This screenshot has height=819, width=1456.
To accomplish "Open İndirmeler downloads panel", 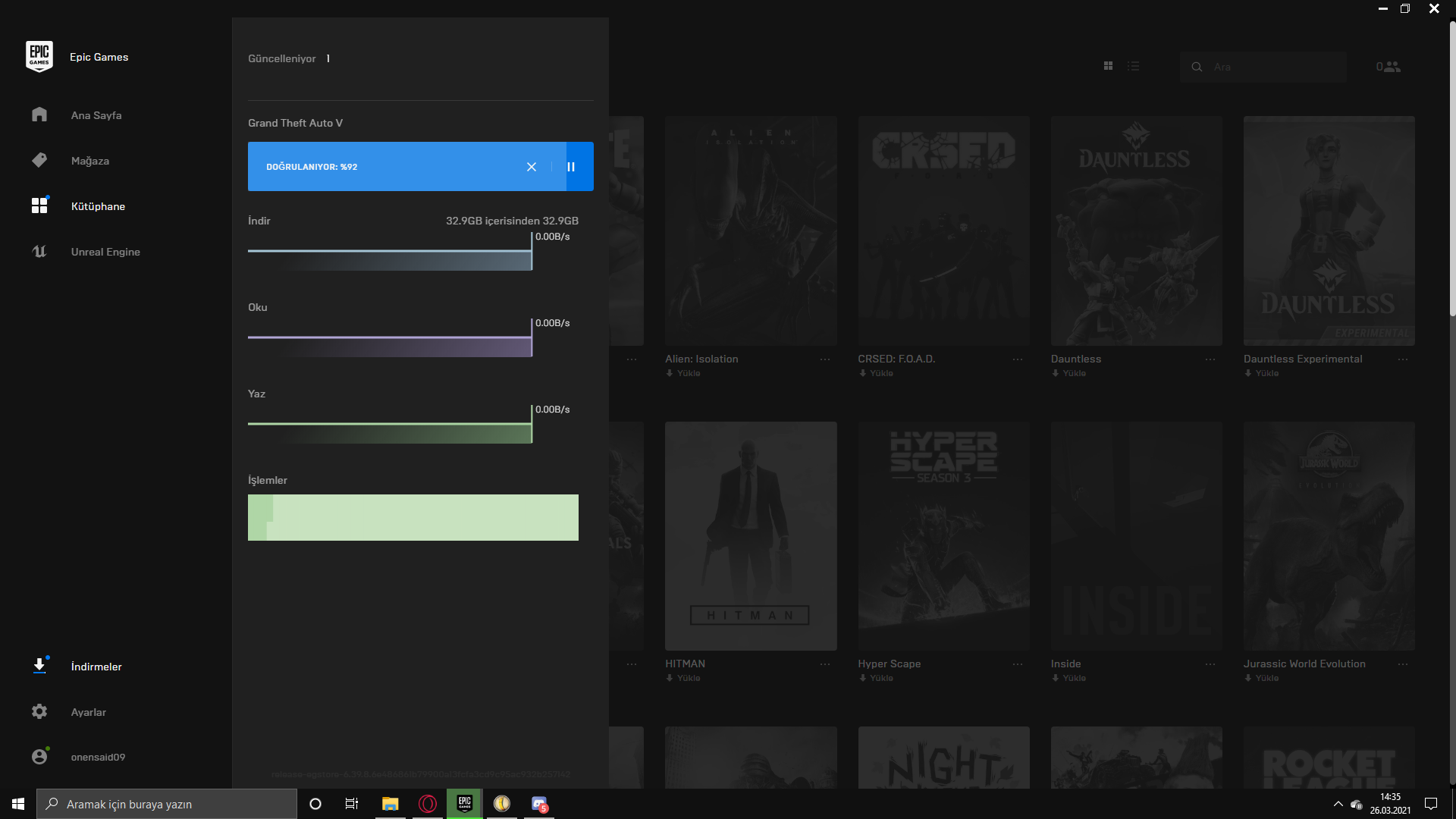I will (x=96, y=667).
